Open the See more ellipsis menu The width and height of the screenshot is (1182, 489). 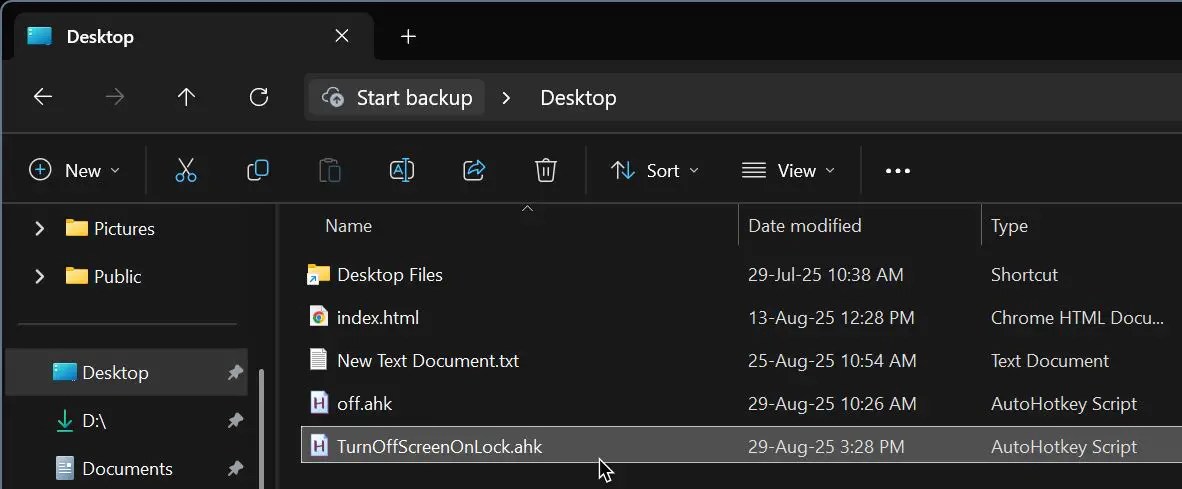click(x=898, y=171)
